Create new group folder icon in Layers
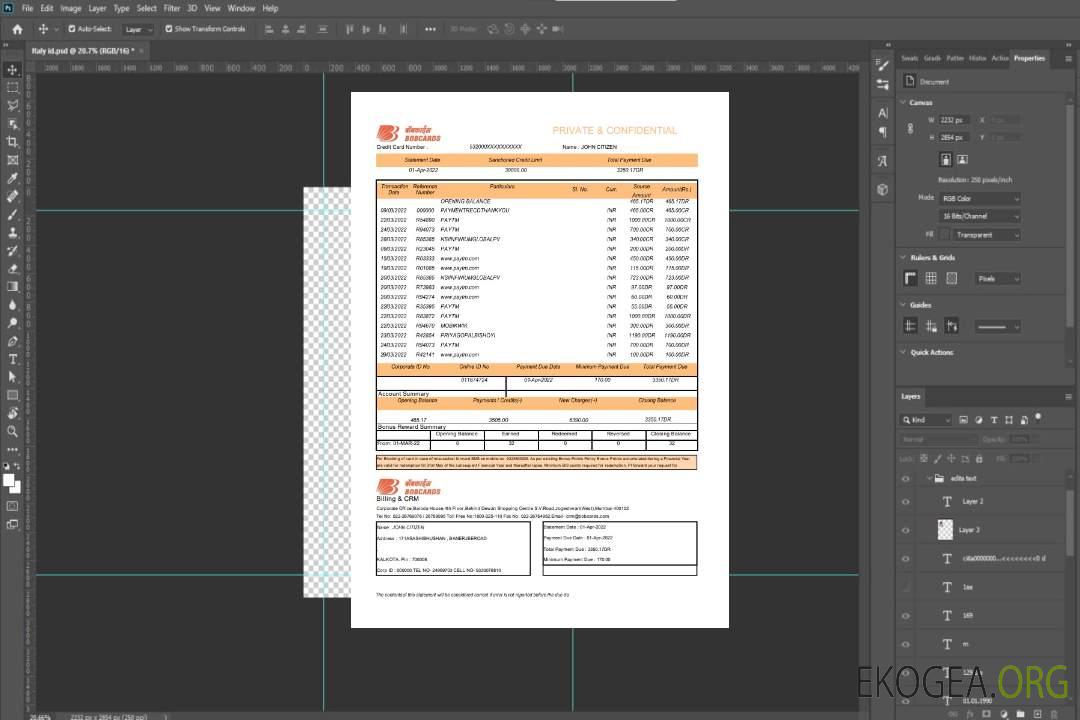Image resolution: width=1080 pixels, height=720 pixels. pos(1020,714)
